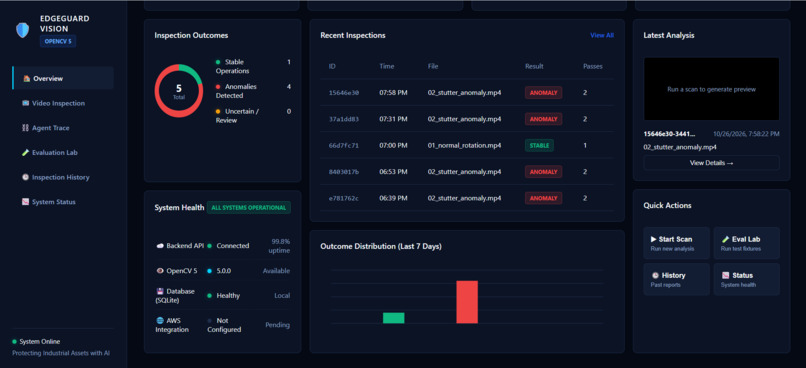The height and width of the screenshot is (368, 806).
Task: Click Not Configured AWS status
Action: point(224,325)
